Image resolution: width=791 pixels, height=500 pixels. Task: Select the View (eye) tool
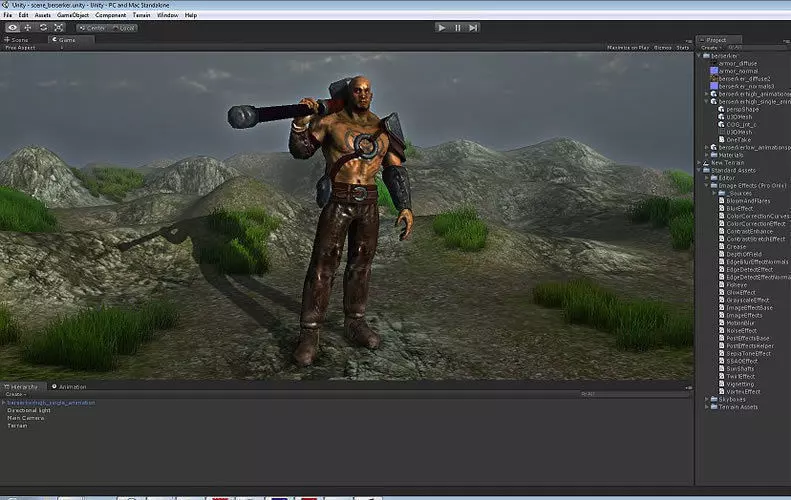(13, 28)
